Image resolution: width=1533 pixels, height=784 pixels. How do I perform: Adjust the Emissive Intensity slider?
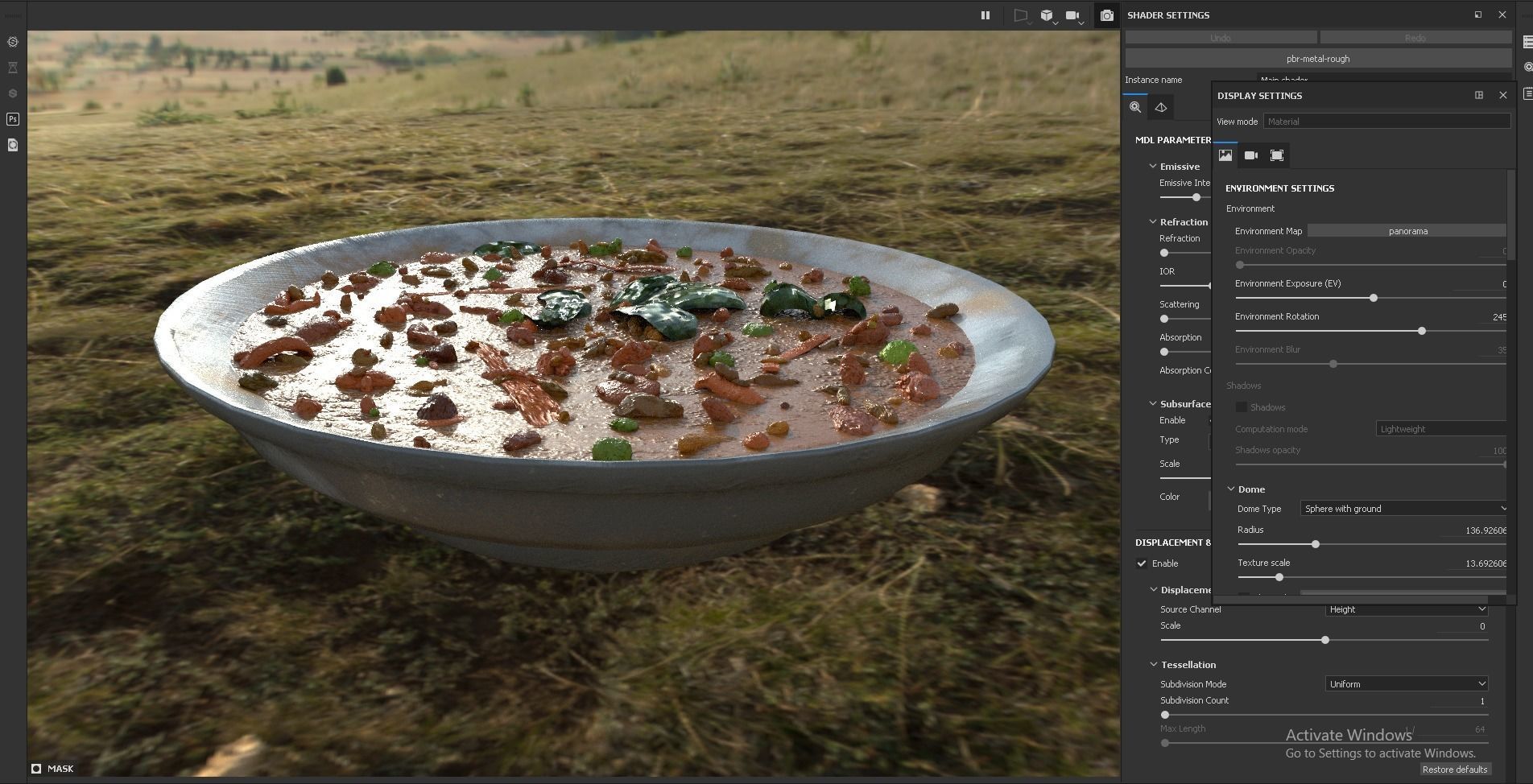[1196, 197]
